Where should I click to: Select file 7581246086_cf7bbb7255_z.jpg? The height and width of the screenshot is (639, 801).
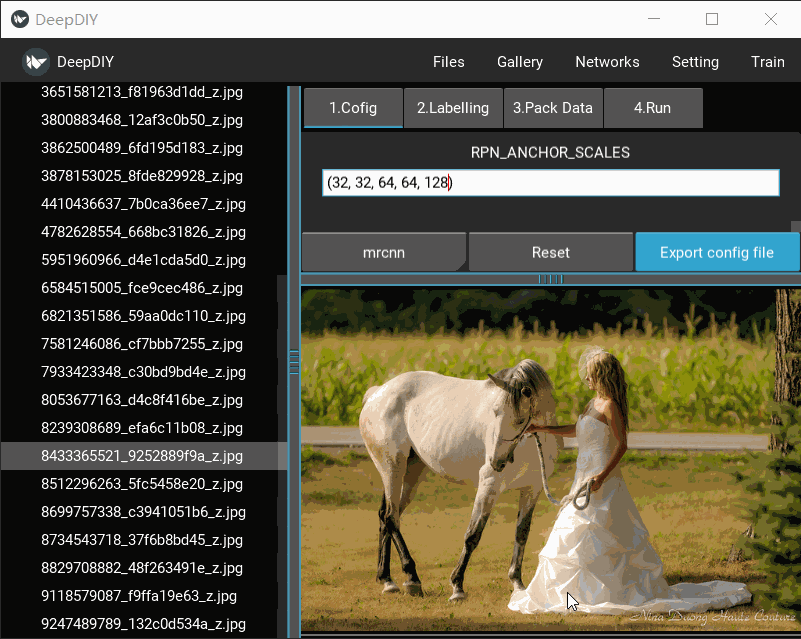[x=142, y=344]
